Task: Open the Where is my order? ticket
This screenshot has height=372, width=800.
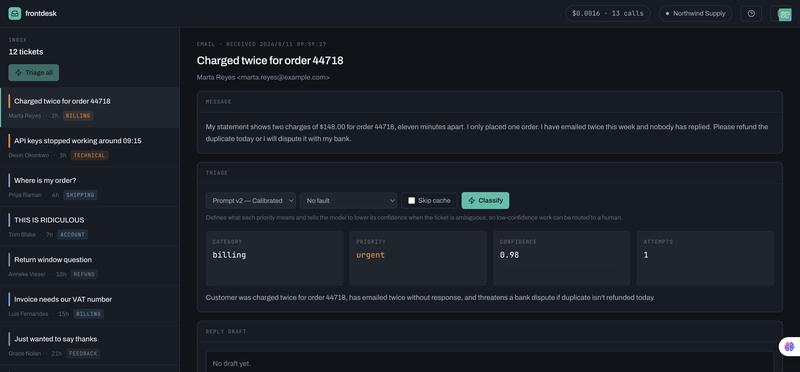Action: [x=90, y=187]
